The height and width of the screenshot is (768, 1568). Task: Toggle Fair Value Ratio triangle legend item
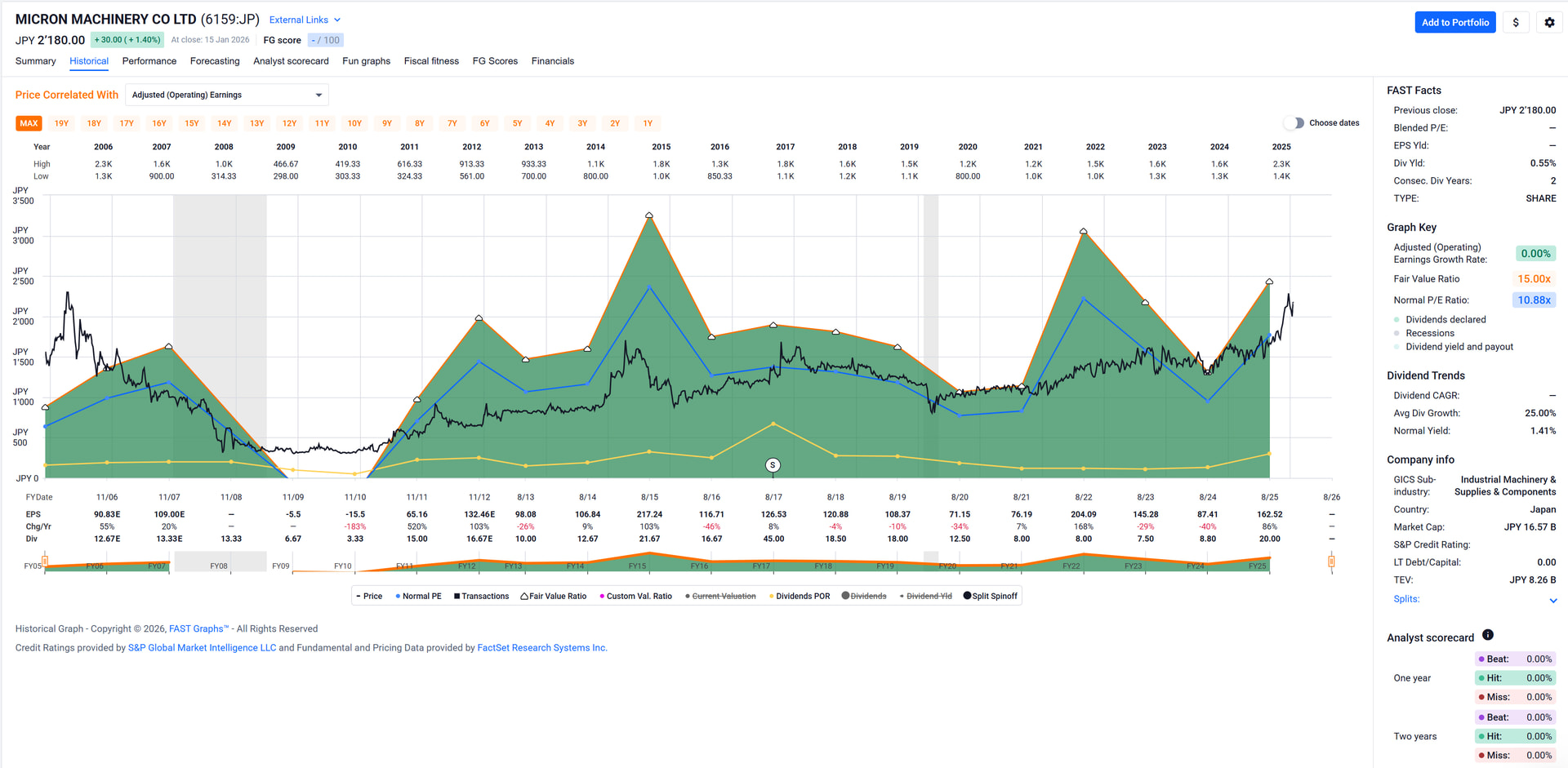coord(553,597)
